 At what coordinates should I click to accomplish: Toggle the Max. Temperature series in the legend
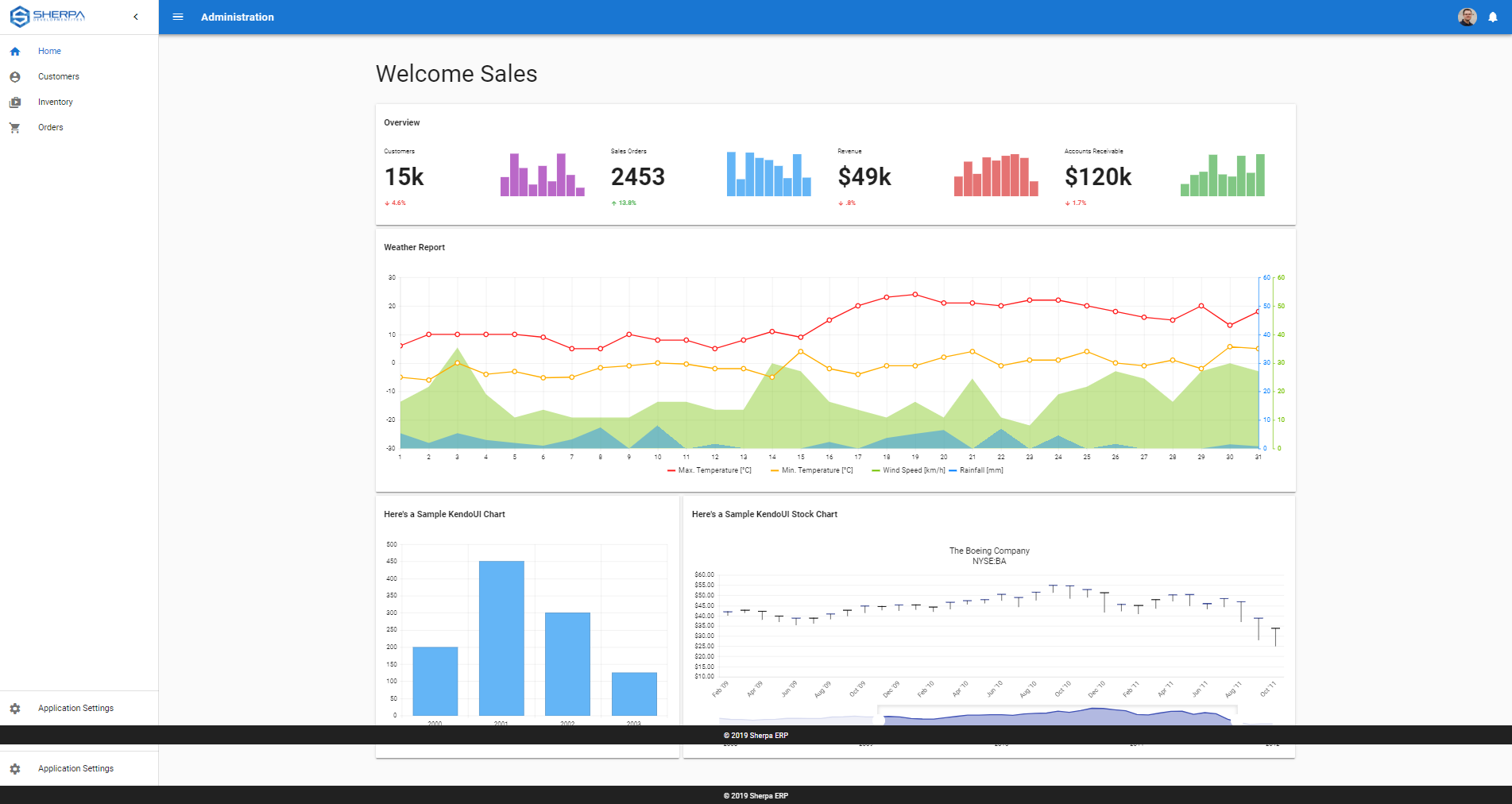[x=710, y=470]
